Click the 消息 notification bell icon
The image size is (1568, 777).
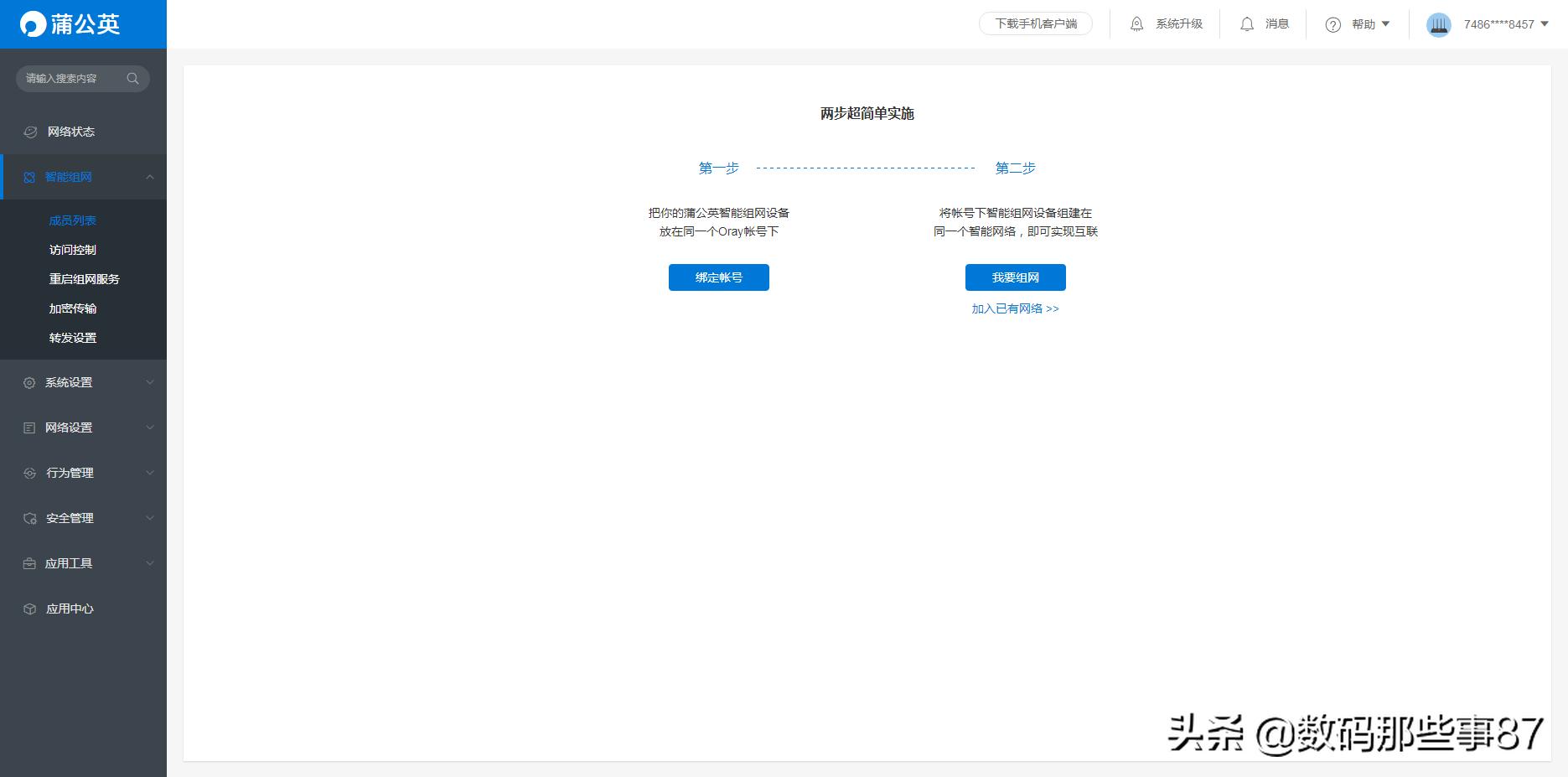1247,24
